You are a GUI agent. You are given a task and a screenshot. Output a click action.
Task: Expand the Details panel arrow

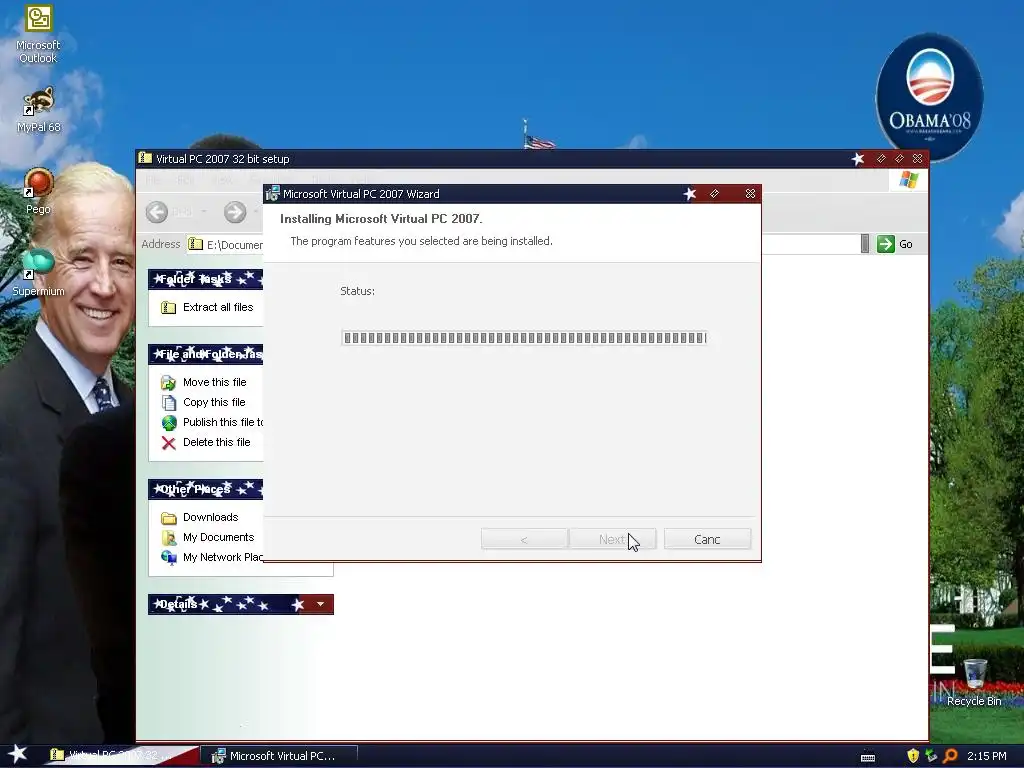tap(320, 604)
